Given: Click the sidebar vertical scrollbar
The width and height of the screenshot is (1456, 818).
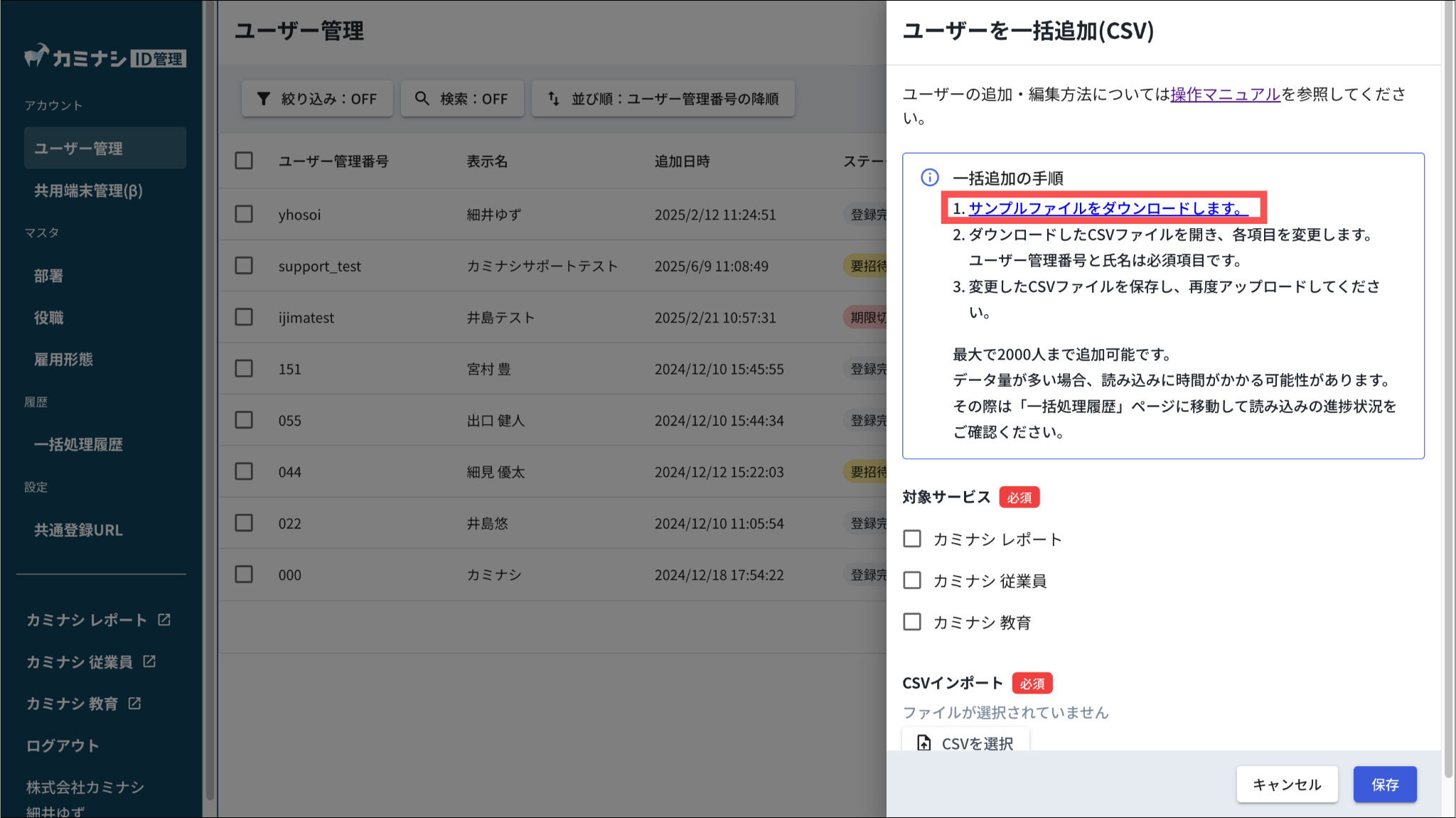Looking at the screenshot, I should pyautogui.click(x=210, y=402).
